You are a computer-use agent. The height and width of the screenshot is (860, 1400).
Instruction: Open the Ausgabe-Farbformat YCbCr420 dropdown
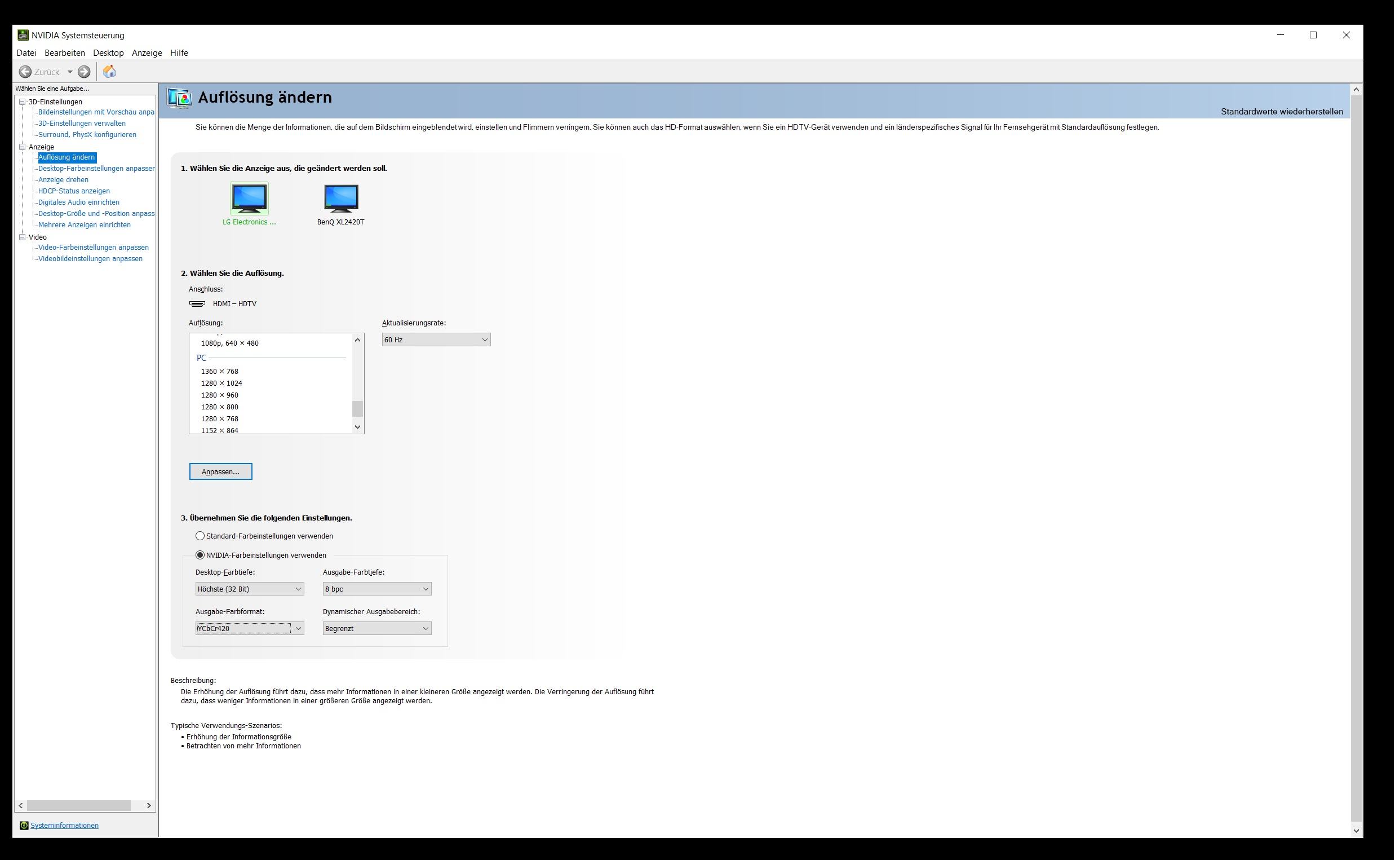tap(250, 628)
